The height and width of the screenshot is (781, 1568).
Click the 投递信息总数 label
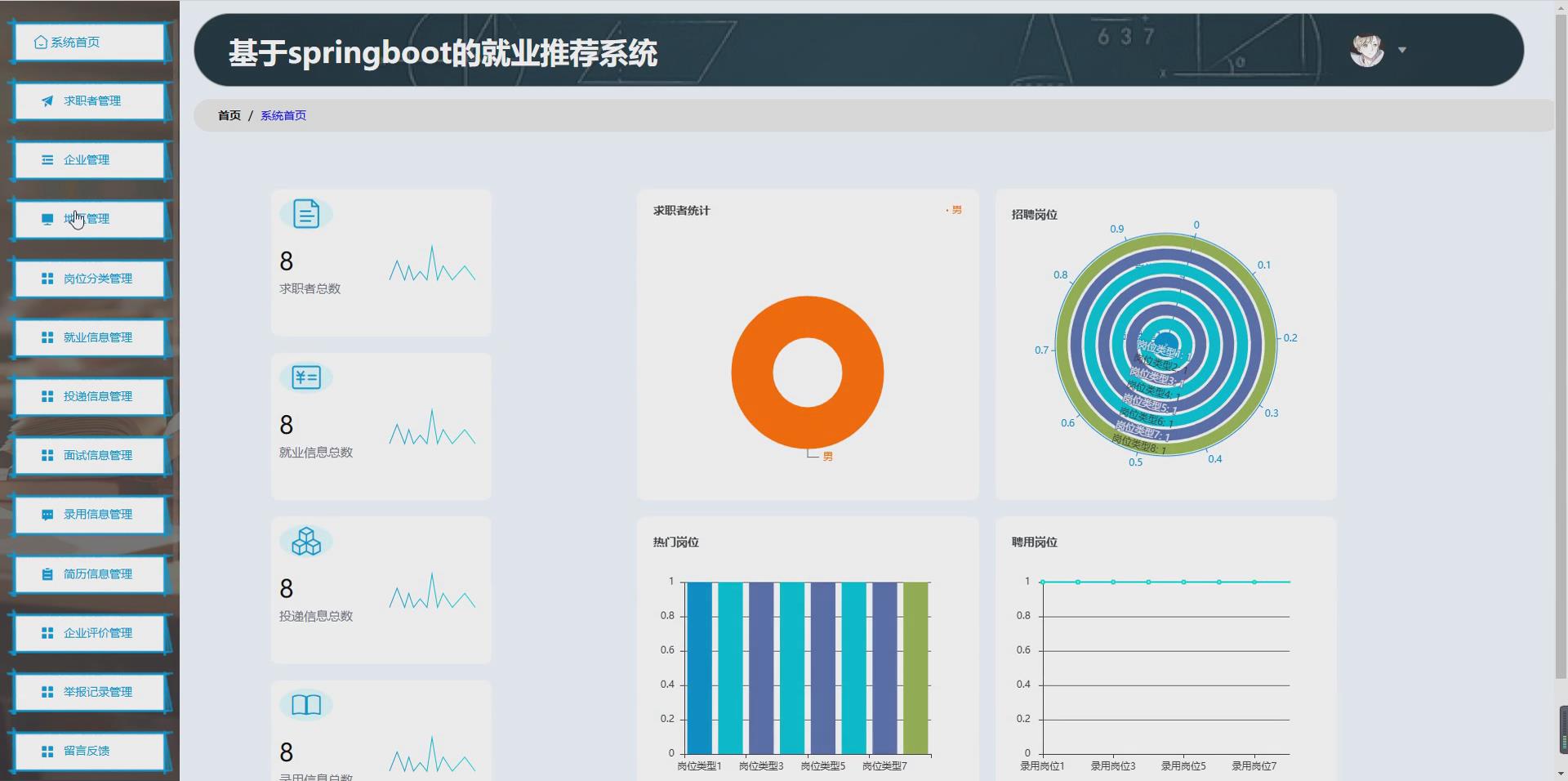[316, 616]
